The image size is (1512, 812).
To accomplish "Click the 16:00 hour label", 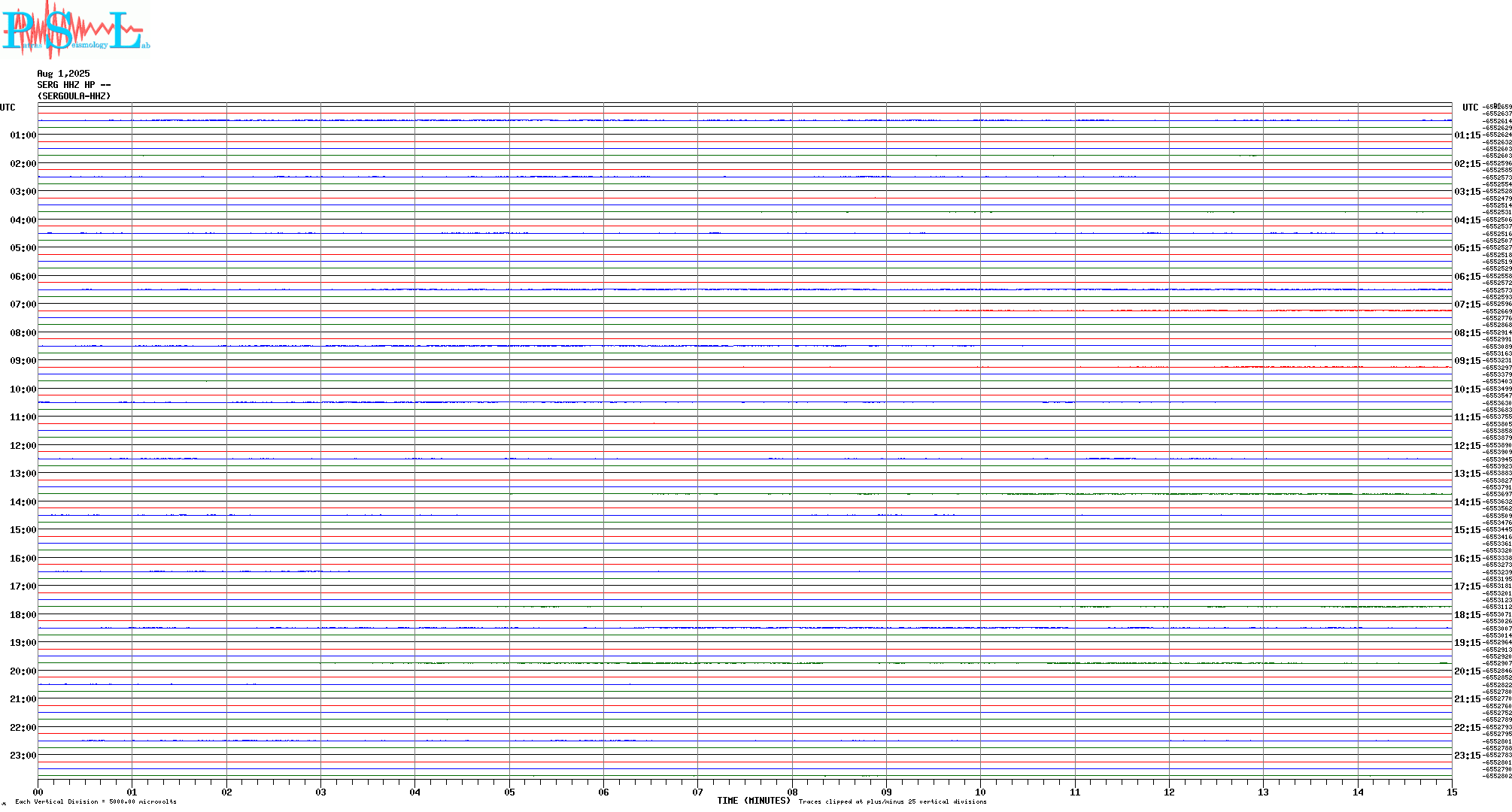I will coord(23,559).
